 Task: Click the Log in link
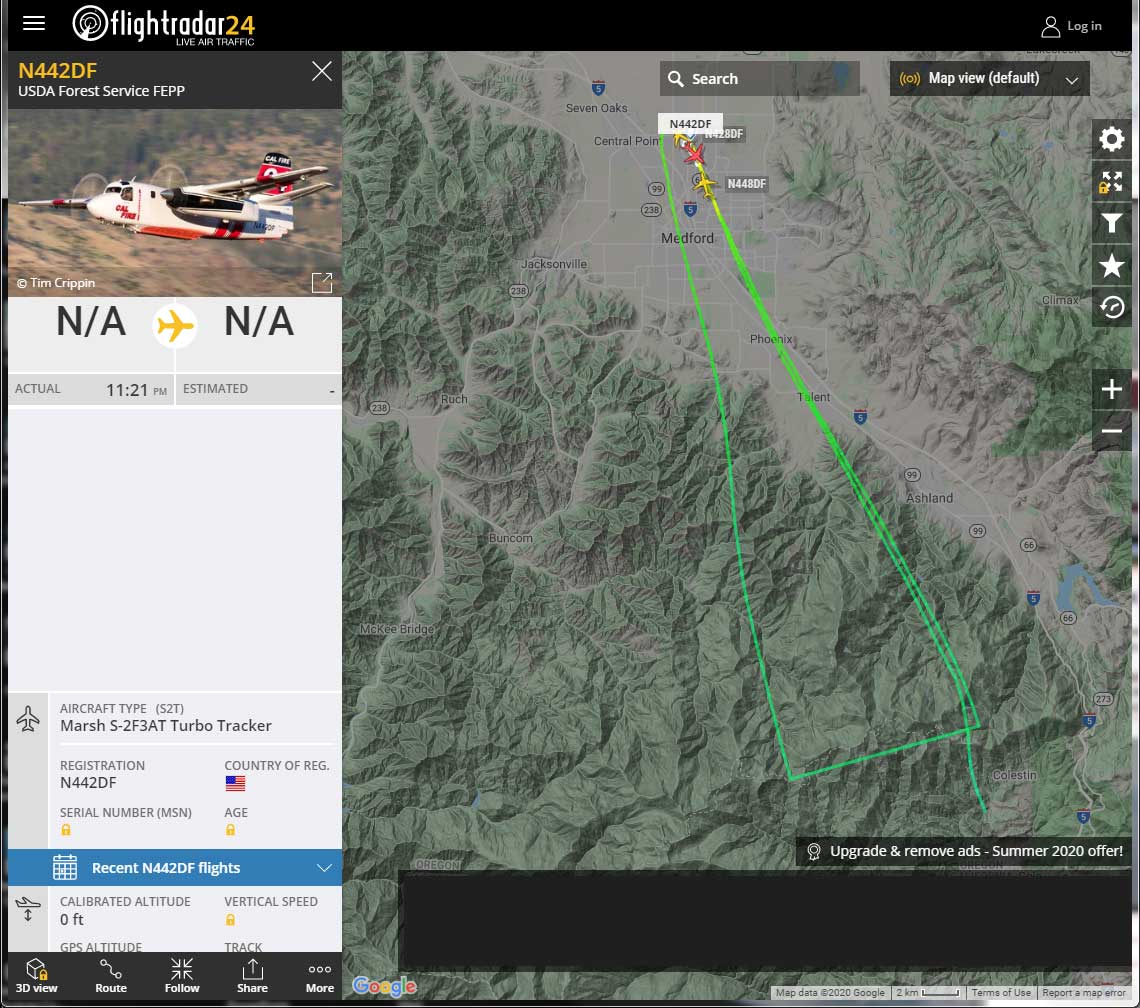pos(1072,26)
